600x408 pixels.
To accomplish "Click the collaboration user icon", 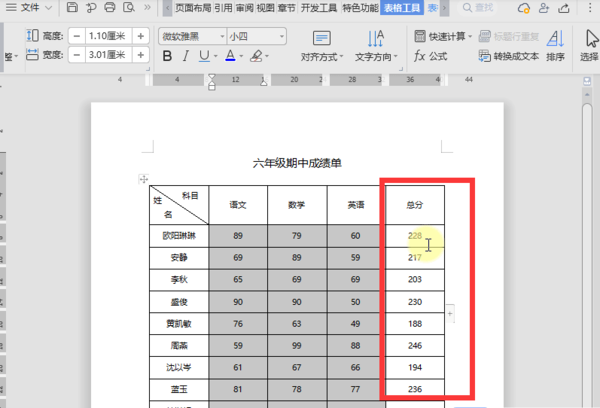I will point(544,8).
